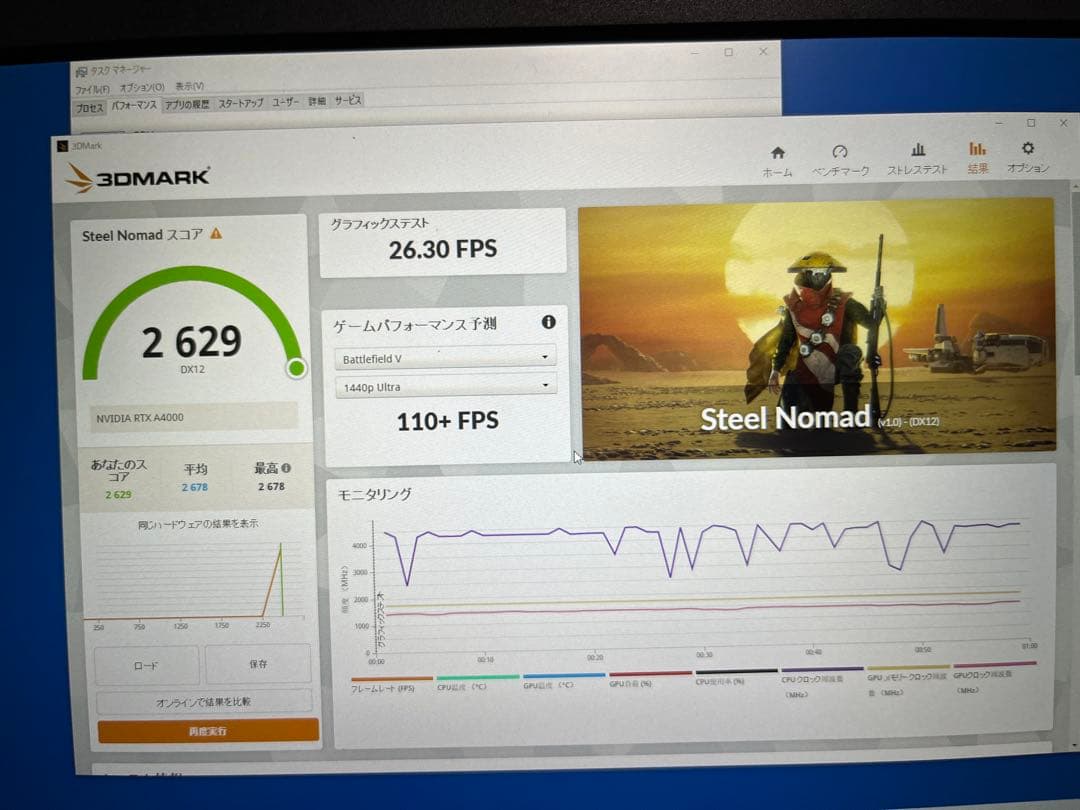Screen dimensions: 1080x810
Task: Open the ファイル(F) menu in Task Manager
Action: [x=92, y=89]
